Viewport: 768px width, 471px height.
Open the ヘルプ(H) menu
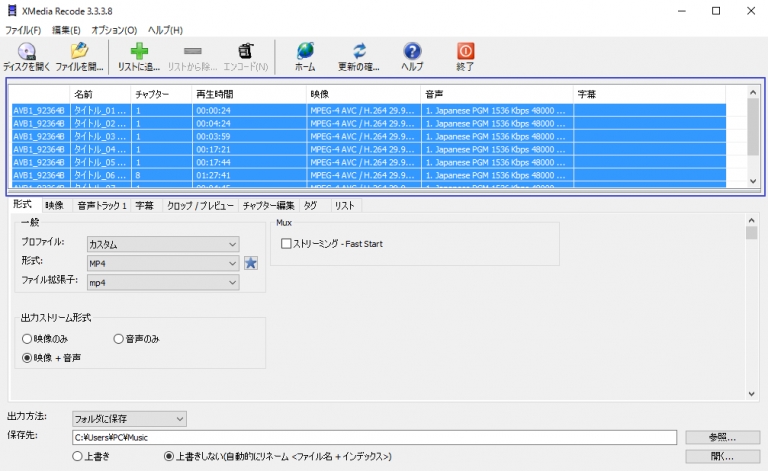point(165,30)
